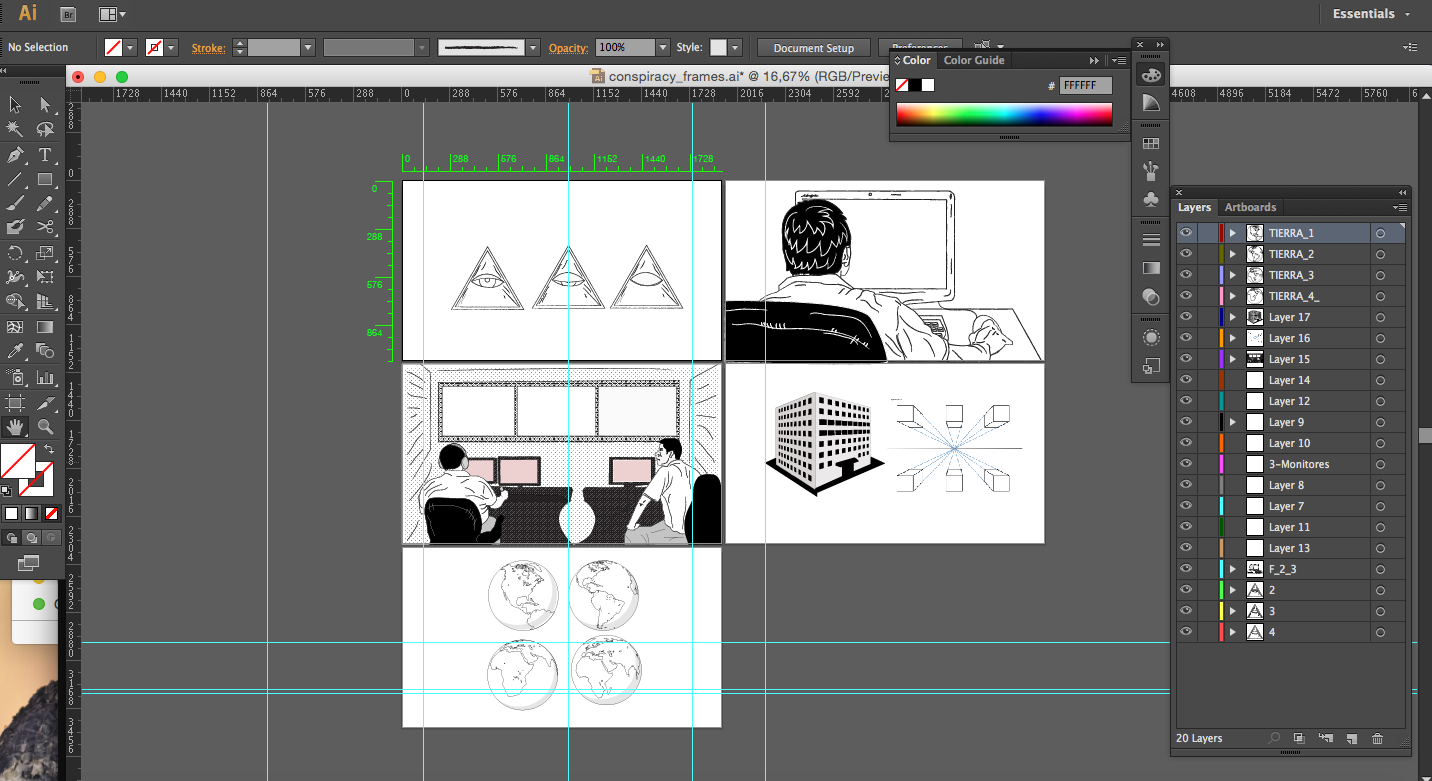
Task: Click the Document Setup button
Action: (814, 48)
